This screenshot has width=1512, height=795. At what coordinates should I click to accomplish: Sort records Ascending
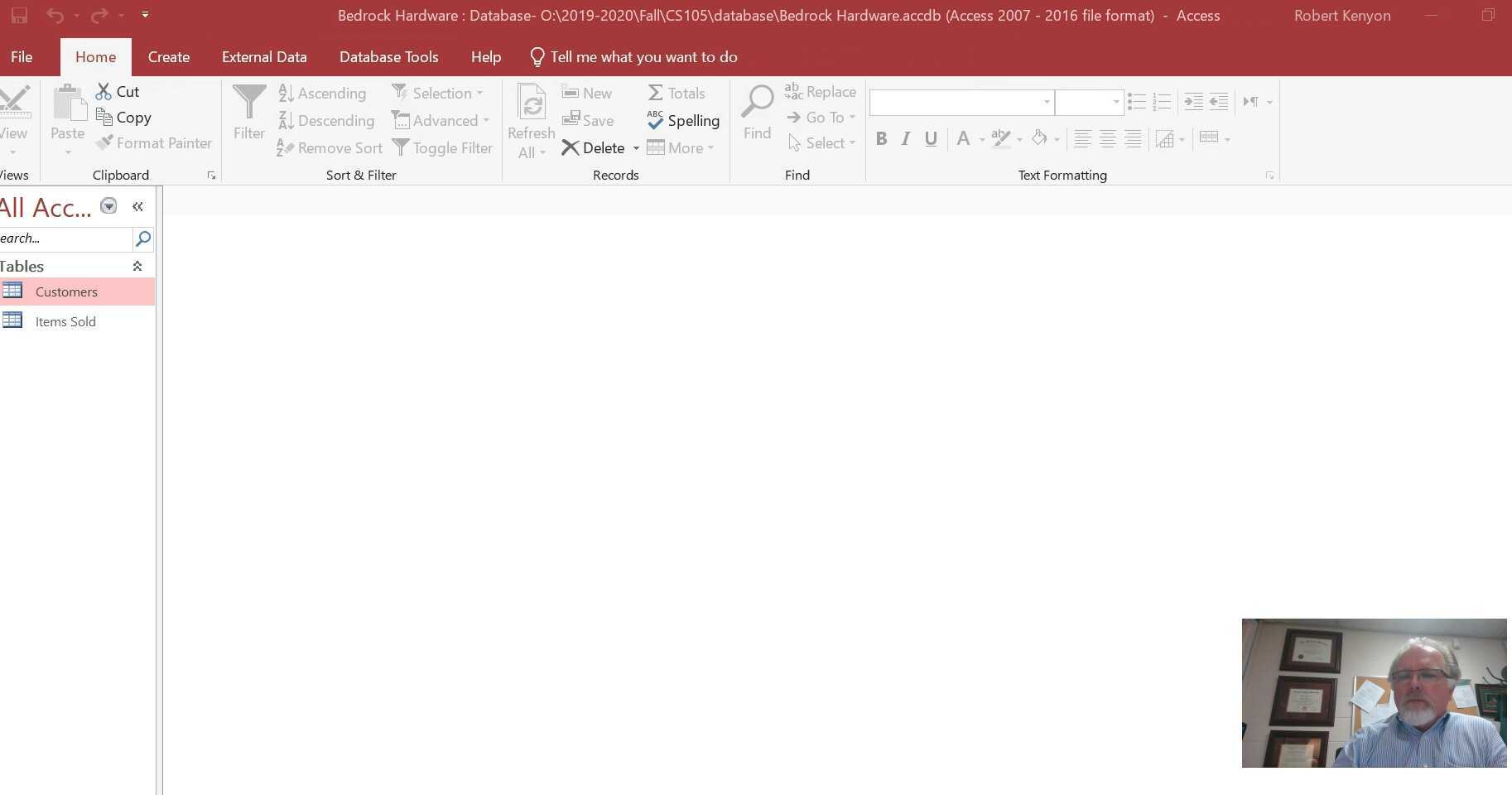coord(322,93)
